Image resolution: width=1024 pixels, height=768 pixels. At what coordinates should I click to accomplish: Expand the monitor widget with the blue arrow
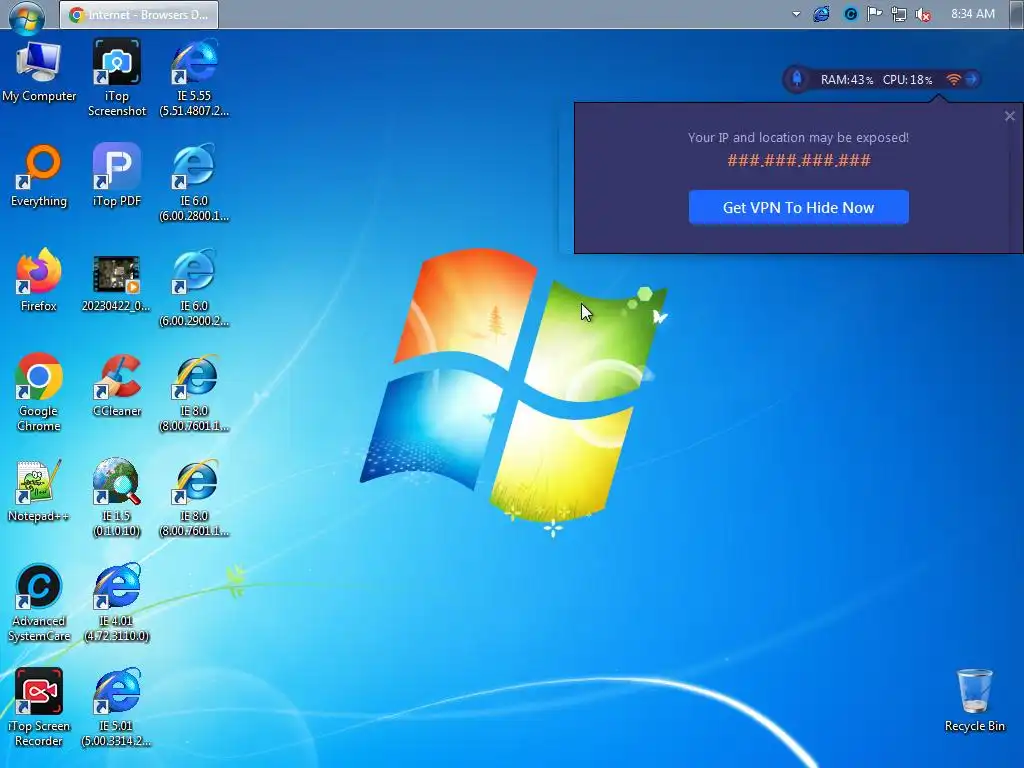(972, 79)
